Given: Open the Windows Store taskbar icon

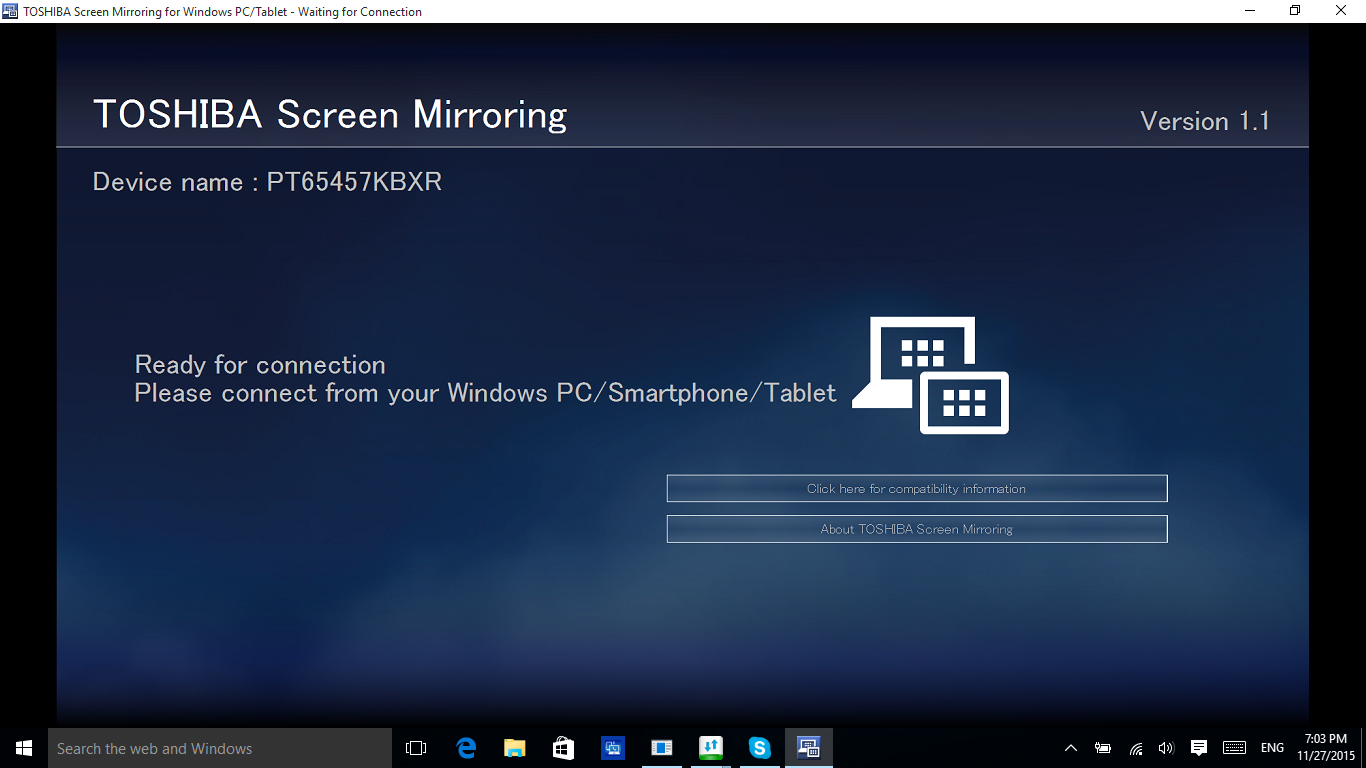Looking at the screenshot, I should [564, 748].
